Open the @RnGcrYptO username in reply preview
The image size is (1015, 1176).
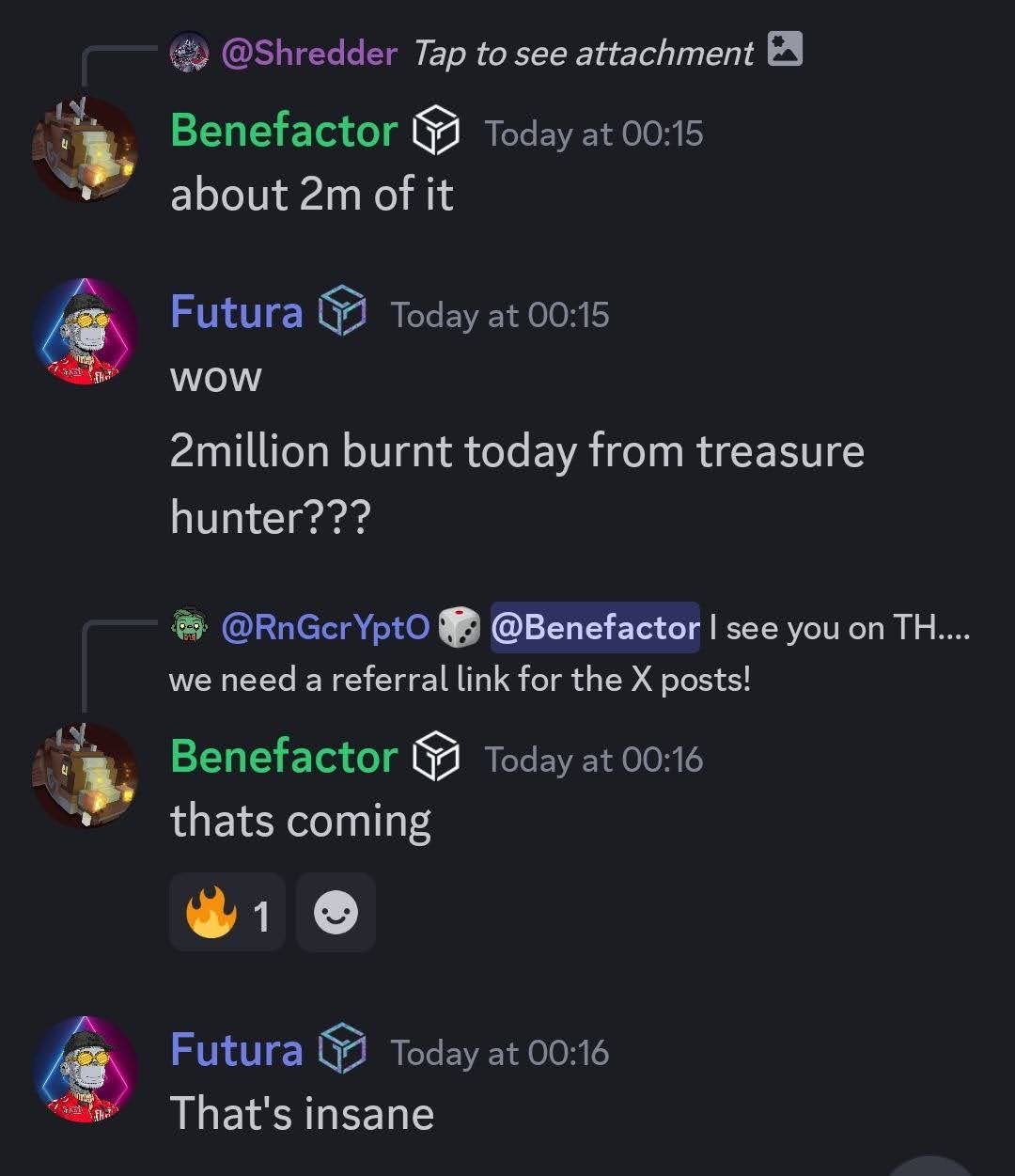325,627
